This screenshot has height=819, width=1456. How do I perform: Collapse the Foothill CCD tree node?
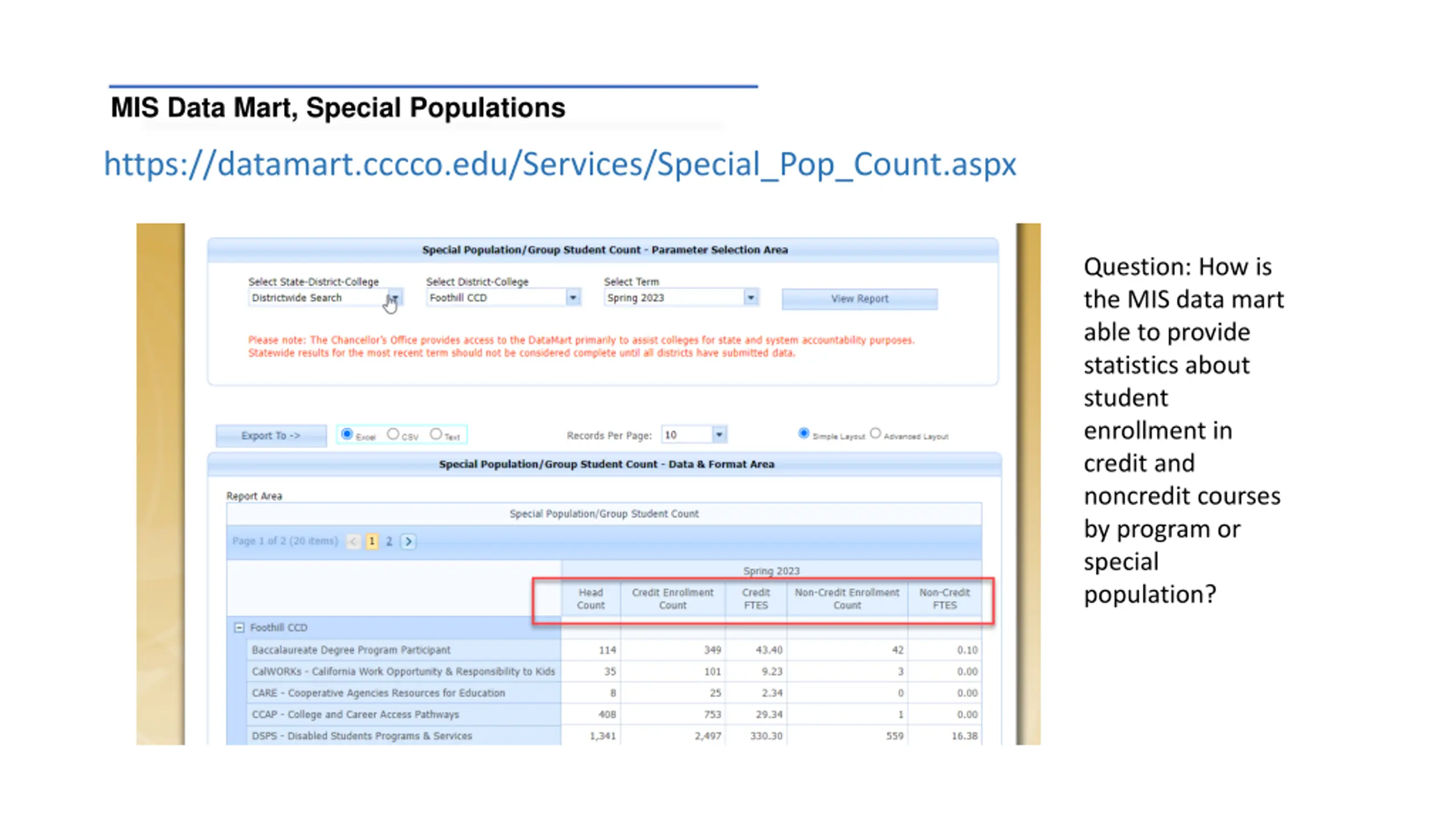pos(239,628)
